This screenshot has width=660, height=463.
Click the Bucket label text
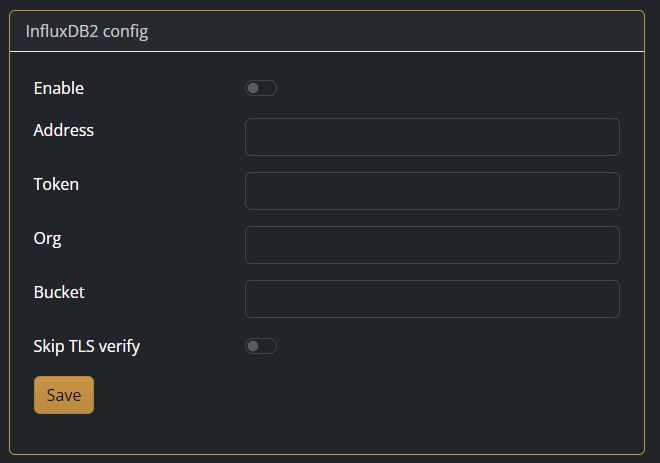tap(59, 292)
